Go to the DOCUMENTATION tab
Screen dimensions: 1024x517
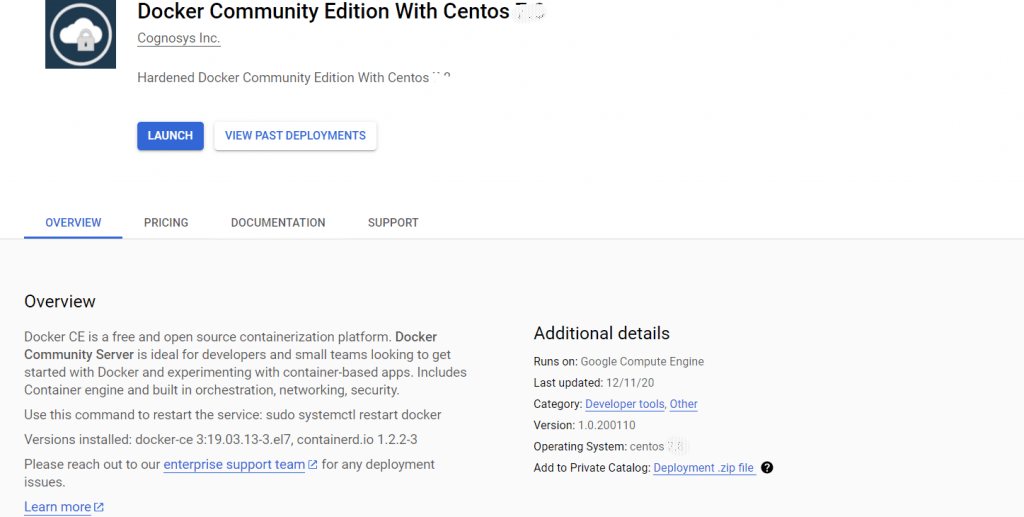[278, 223]
